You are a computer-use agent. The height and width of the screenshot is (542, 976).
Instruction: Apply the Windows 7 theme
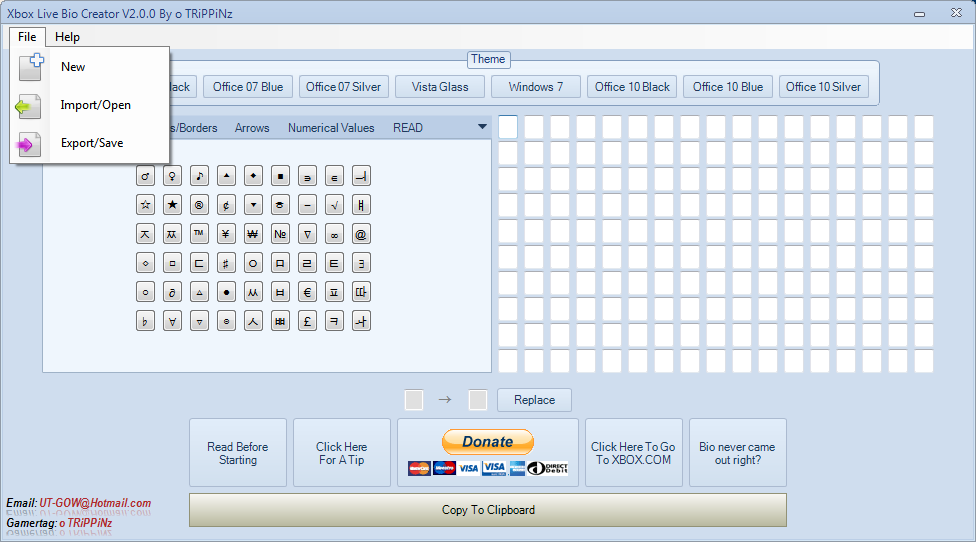click(x=536, y=87)
